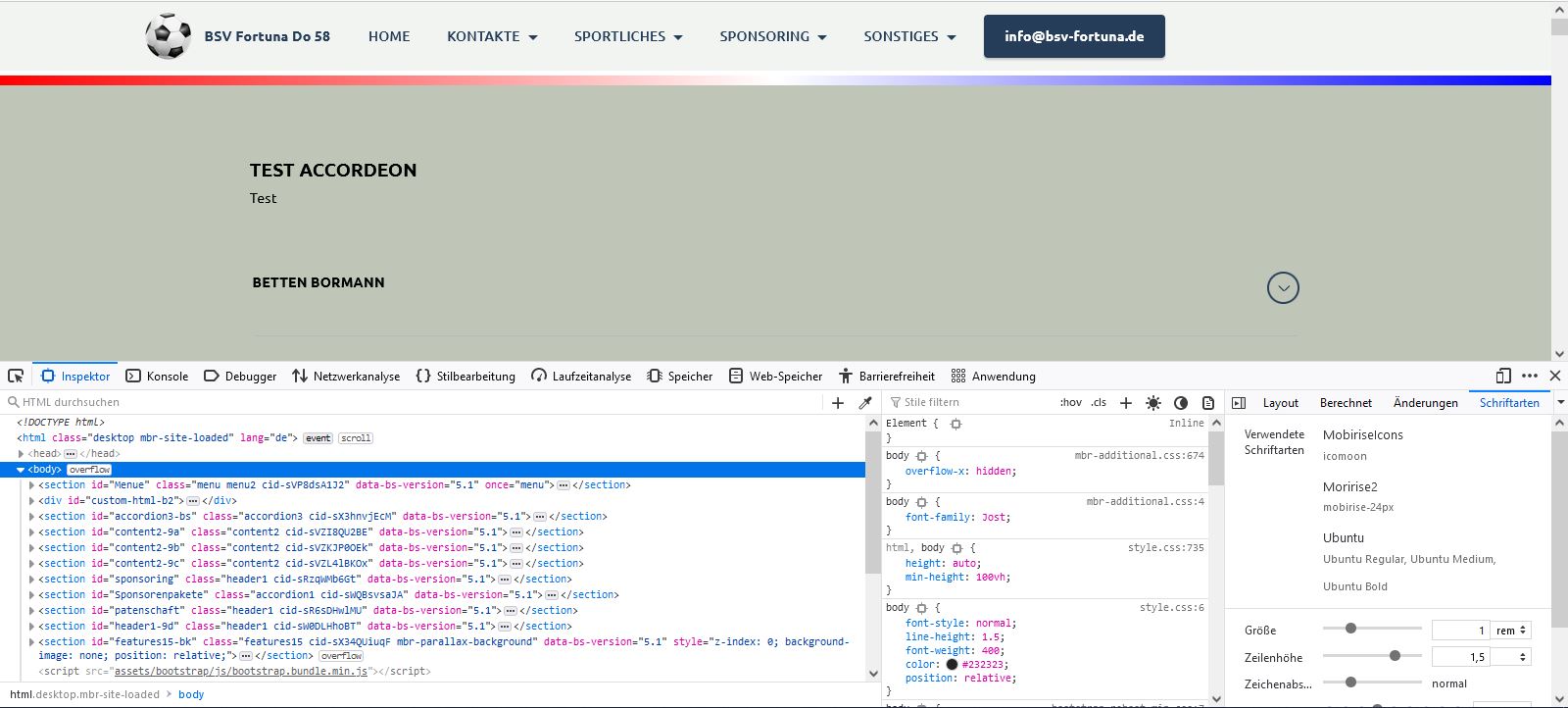Toggle print media simulation icon

pos(1208,403)
